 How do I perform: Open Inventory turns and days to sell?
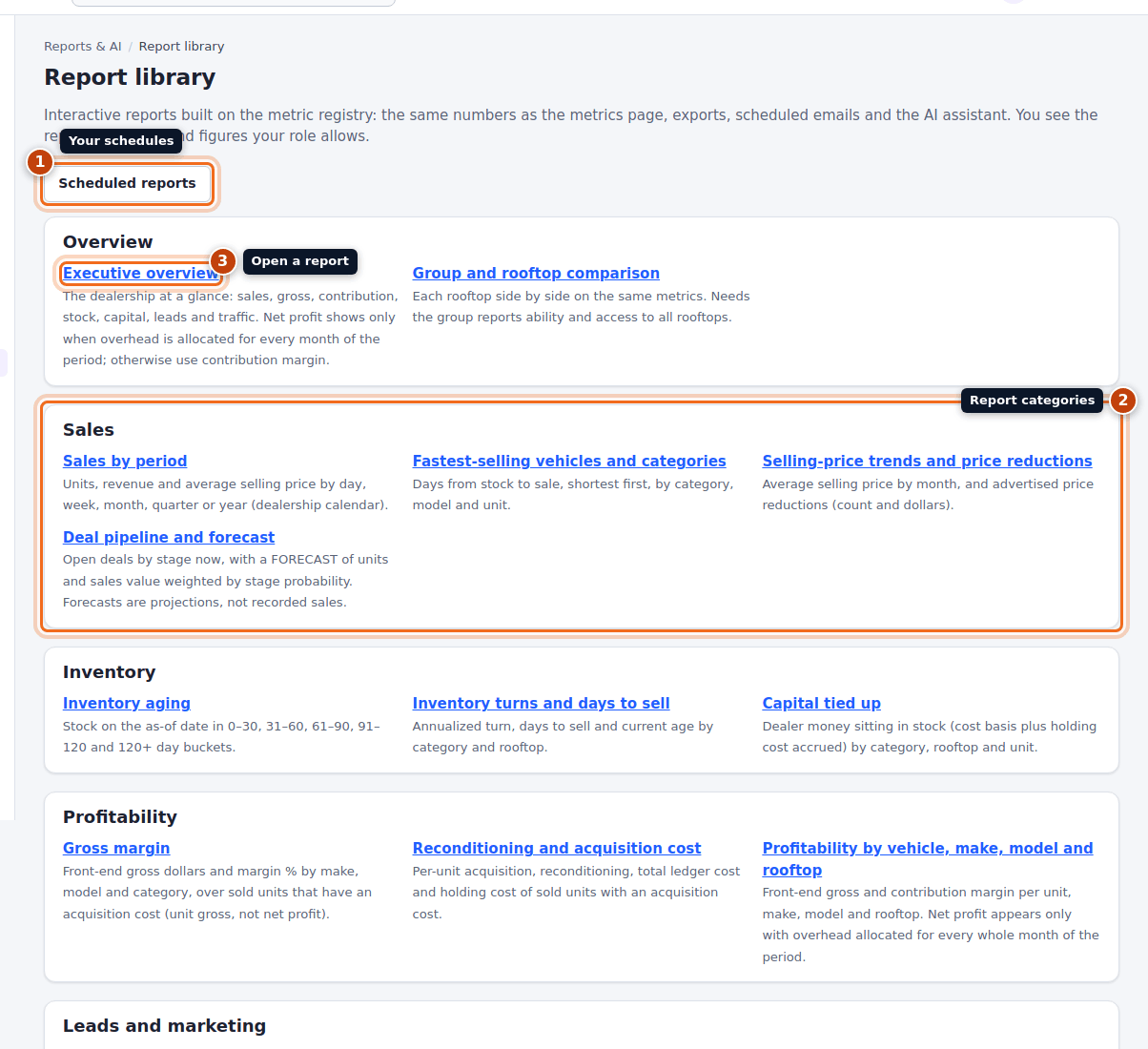tap(541, 703)
